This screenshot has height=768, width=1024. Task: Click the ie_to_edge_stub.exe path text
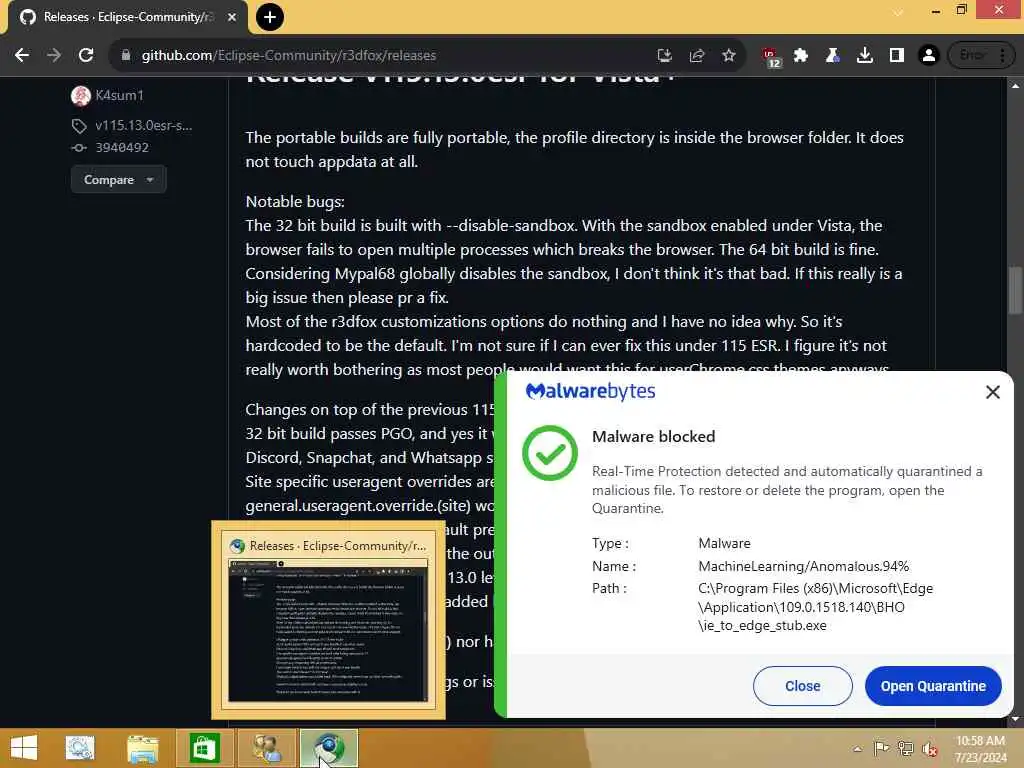762,626
